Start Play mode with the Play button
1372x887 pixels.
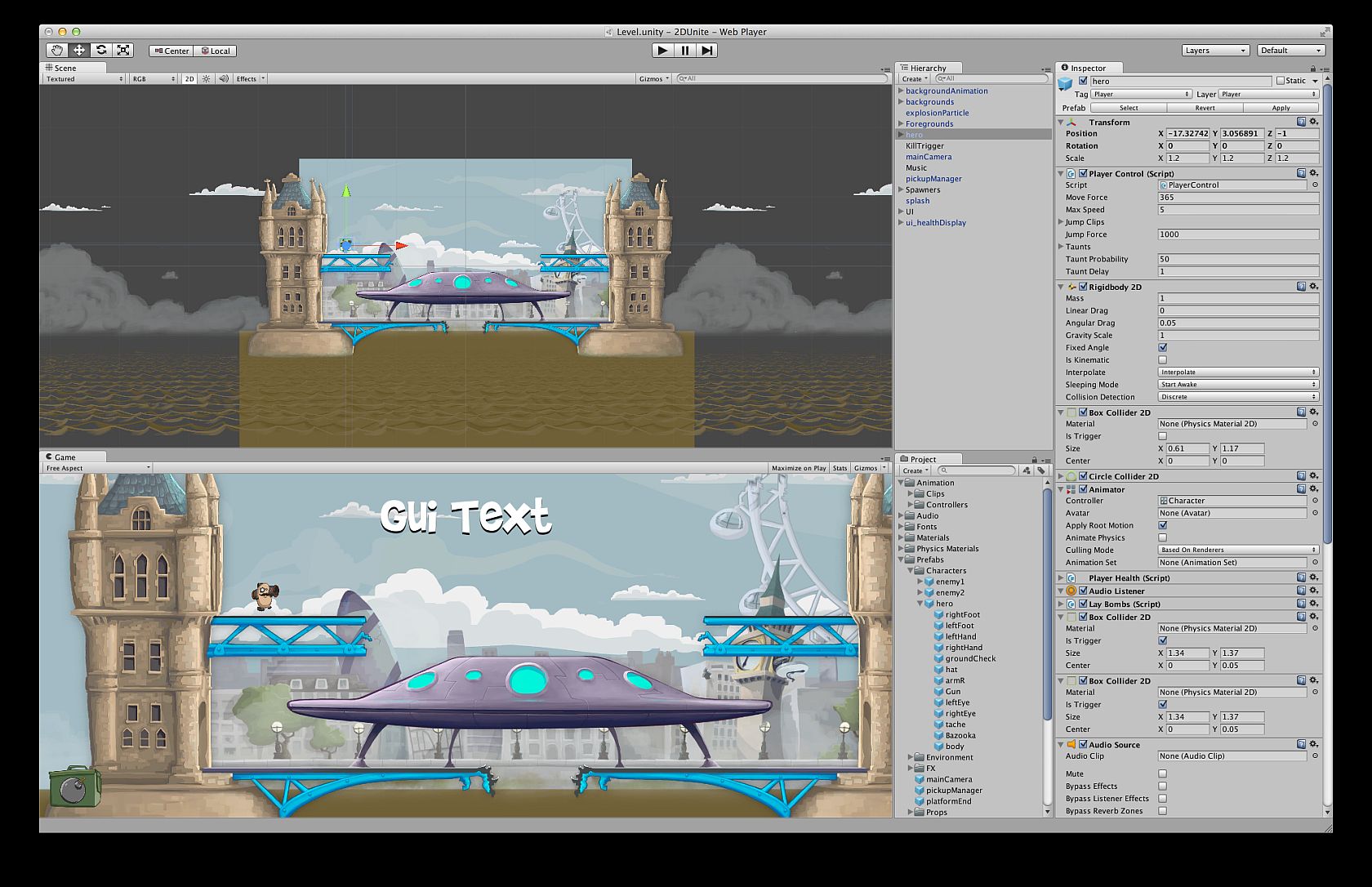point(662,51)
